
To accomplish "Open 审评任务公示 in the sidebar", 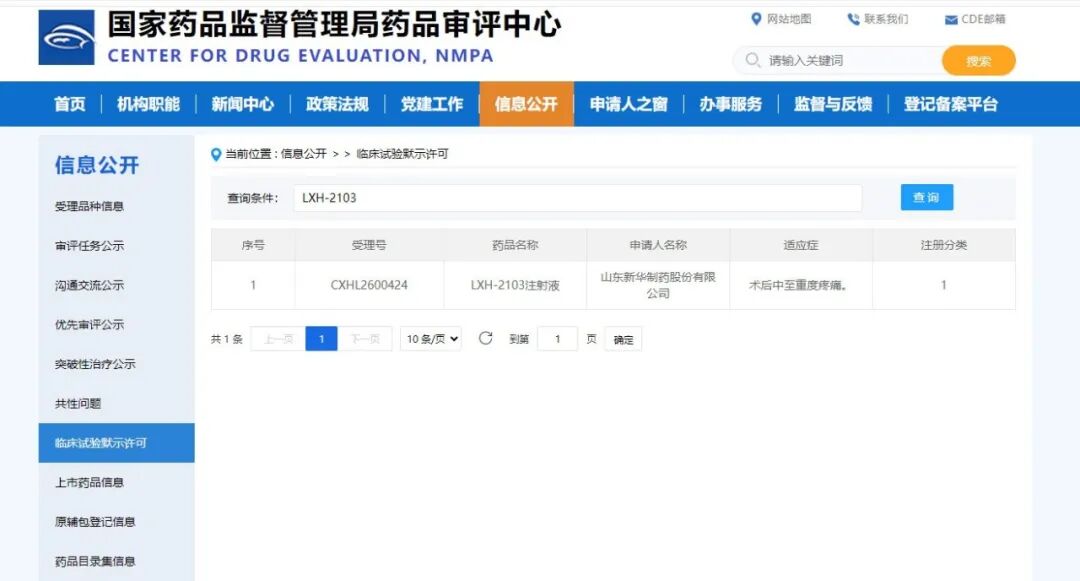I will pos(90,246).
